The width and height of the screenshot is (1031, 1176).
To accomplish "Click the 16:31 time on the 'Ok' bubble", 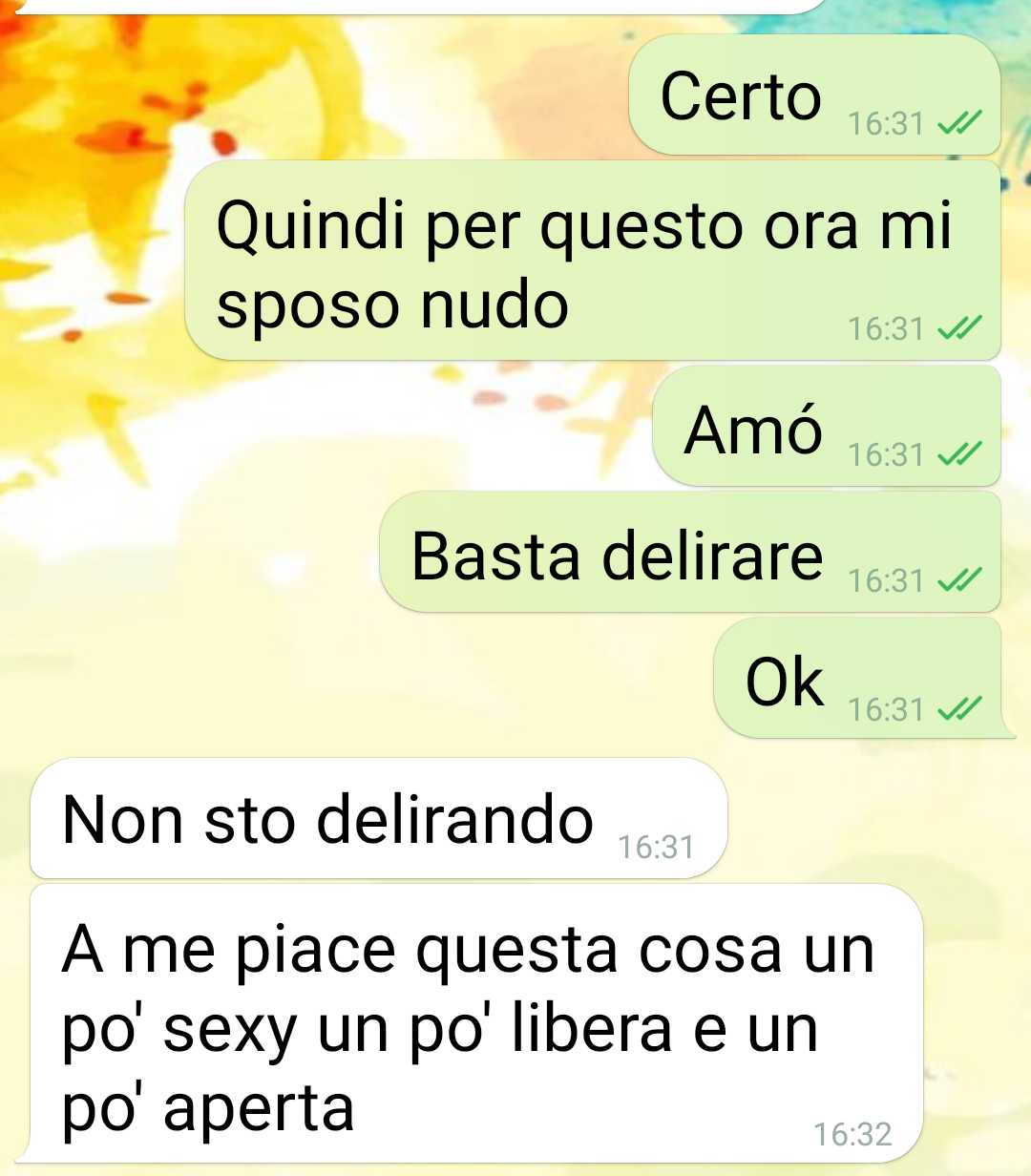I will pos(886,709).
